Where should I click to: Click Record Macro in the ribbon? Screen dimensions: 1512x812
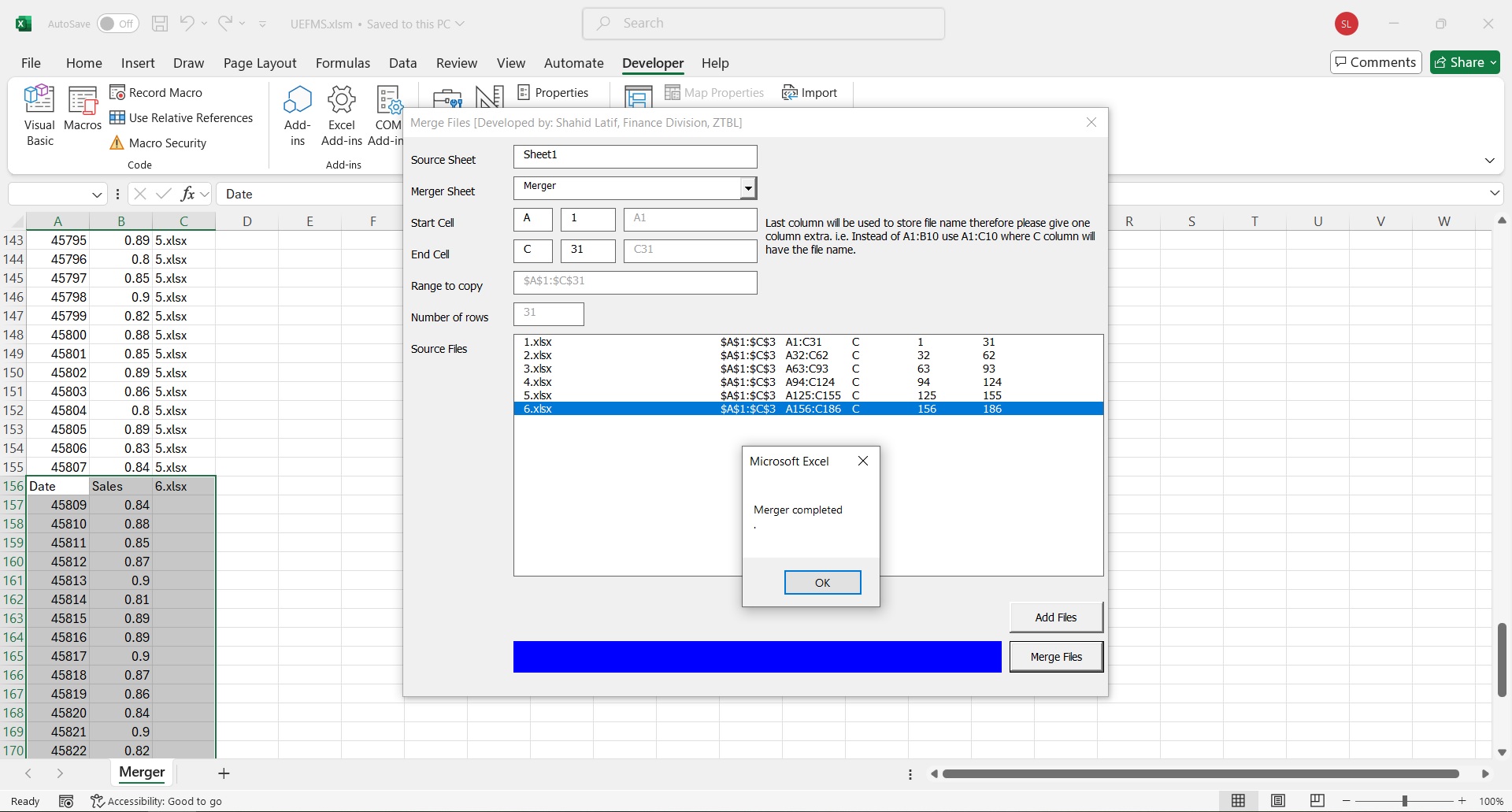pyautogui.click(x=156, y=93)
